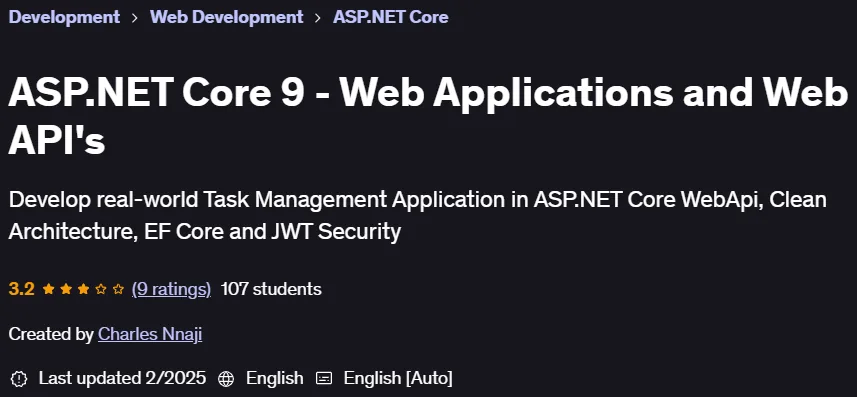Open the (9 ratings) reviews link

[171, 289]
